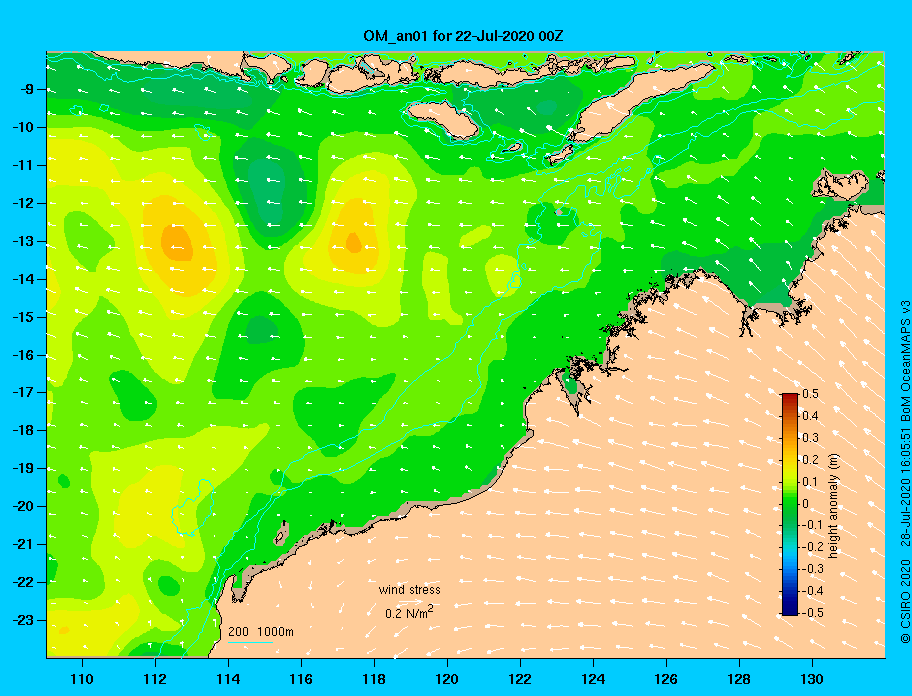Select the '112' longitude axis label
912x696 pixels.
(155, 679)
